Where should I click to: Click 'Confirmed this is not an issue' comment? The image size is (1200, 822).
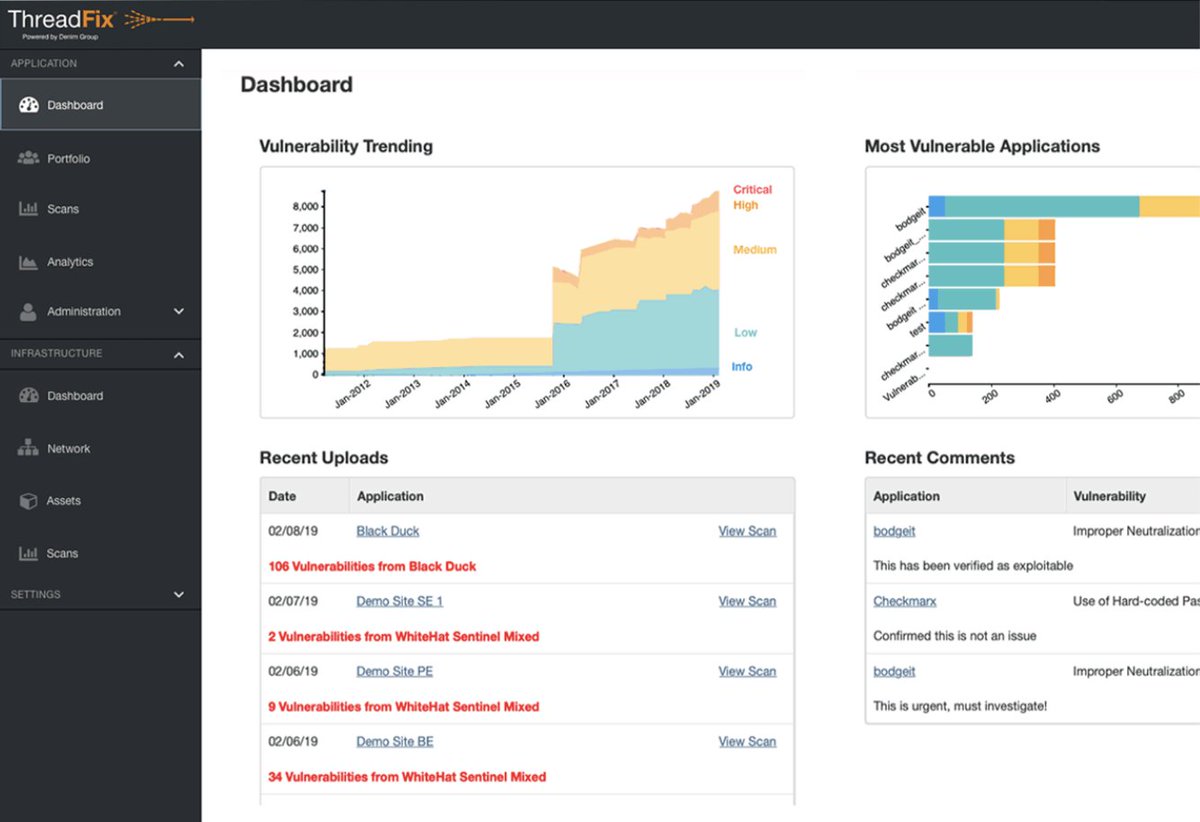[955, 636]
